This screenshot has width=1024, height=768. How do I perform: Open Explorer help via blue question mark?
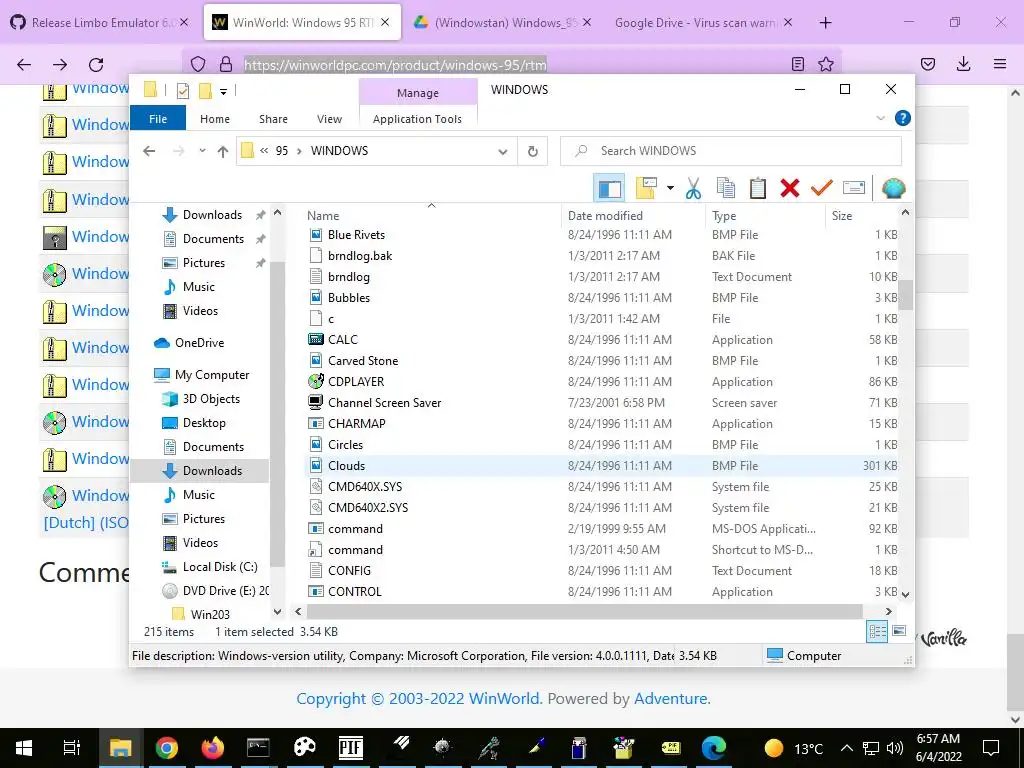(x=903, y=118)
